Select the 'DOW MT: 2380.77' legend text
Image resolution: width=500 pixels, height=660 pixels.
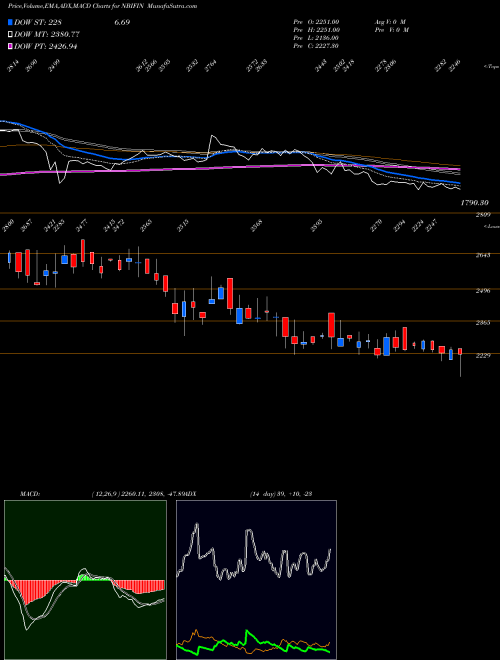[x=47, y=34]
